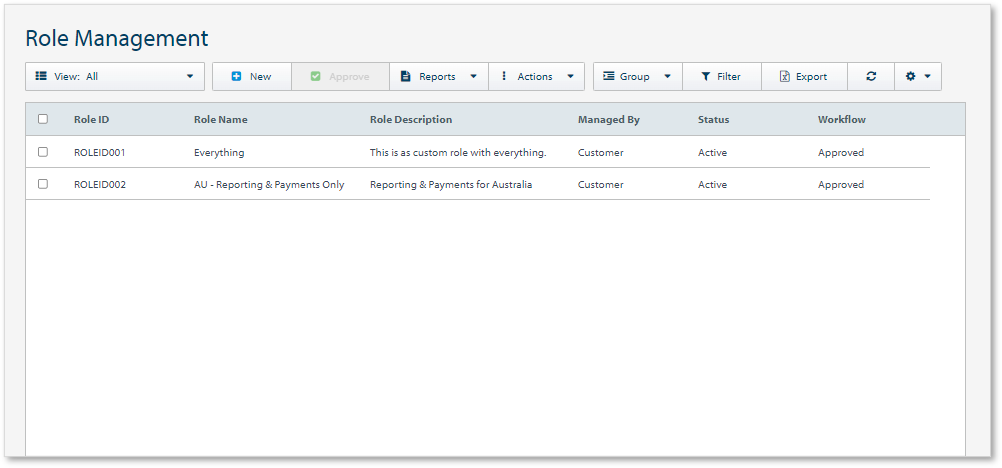Open the View: All dropdown
Viewport: 1002px width, 468px height.
click(x=115, y=77)
